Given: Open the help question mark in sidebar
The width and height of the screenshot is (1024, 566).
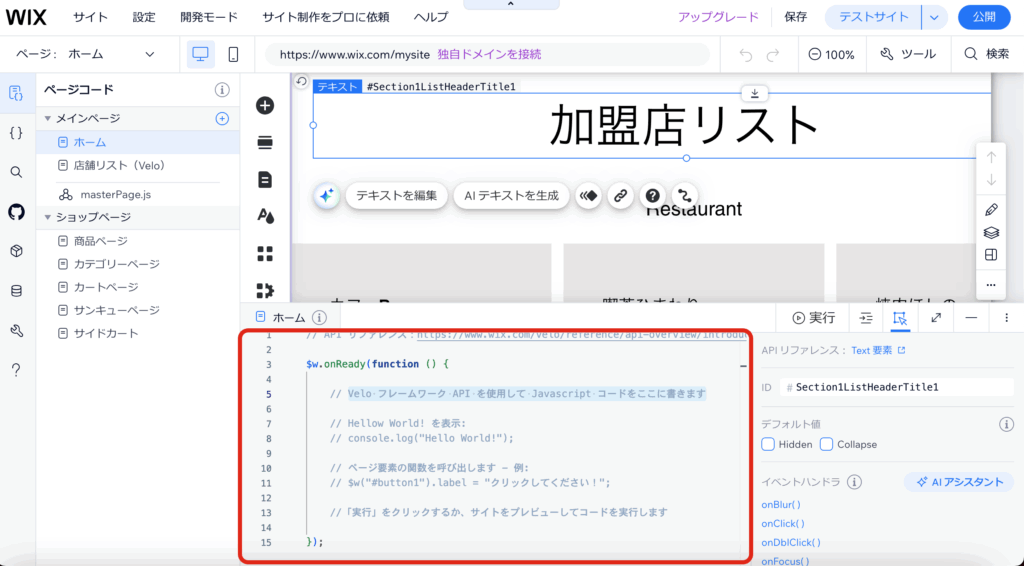Looking at the screenshot, I should click(x=16, y=370).
